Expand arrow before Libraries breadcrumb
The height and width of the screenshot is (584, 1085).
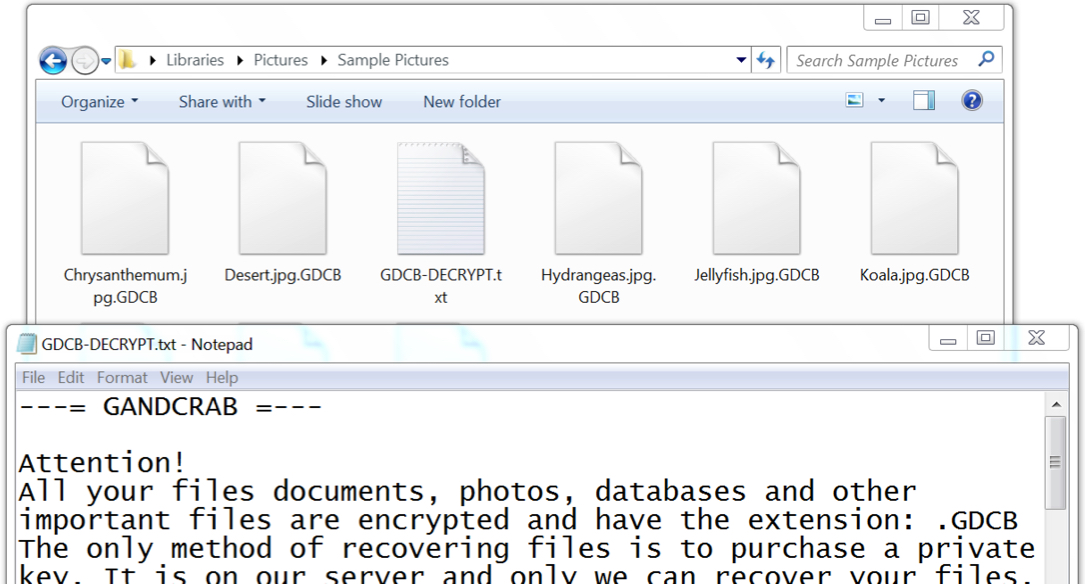pyautogui.click(x=152, y=60)
